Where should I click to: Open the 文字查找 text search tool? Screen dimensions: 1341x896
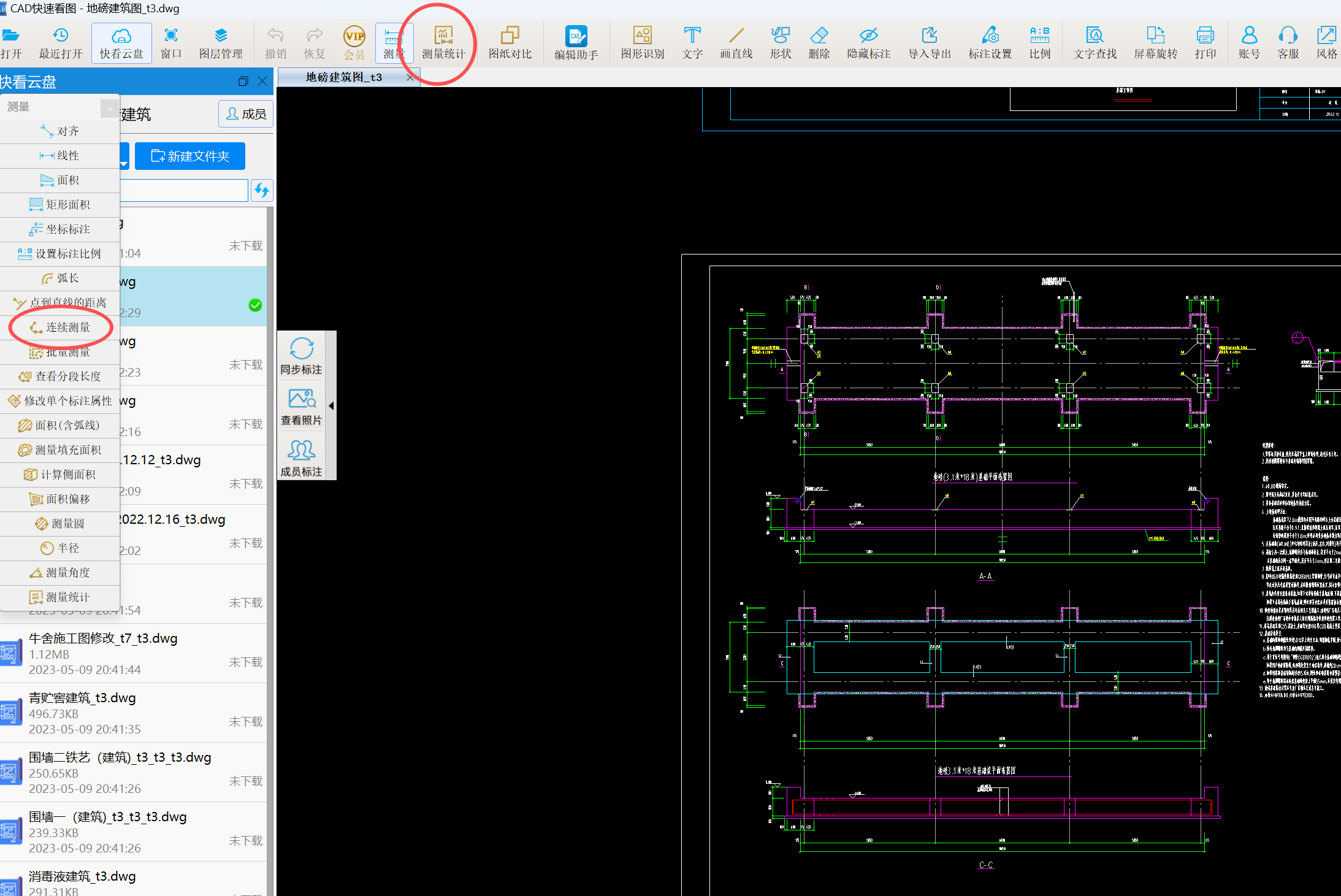pos(1095,43)
